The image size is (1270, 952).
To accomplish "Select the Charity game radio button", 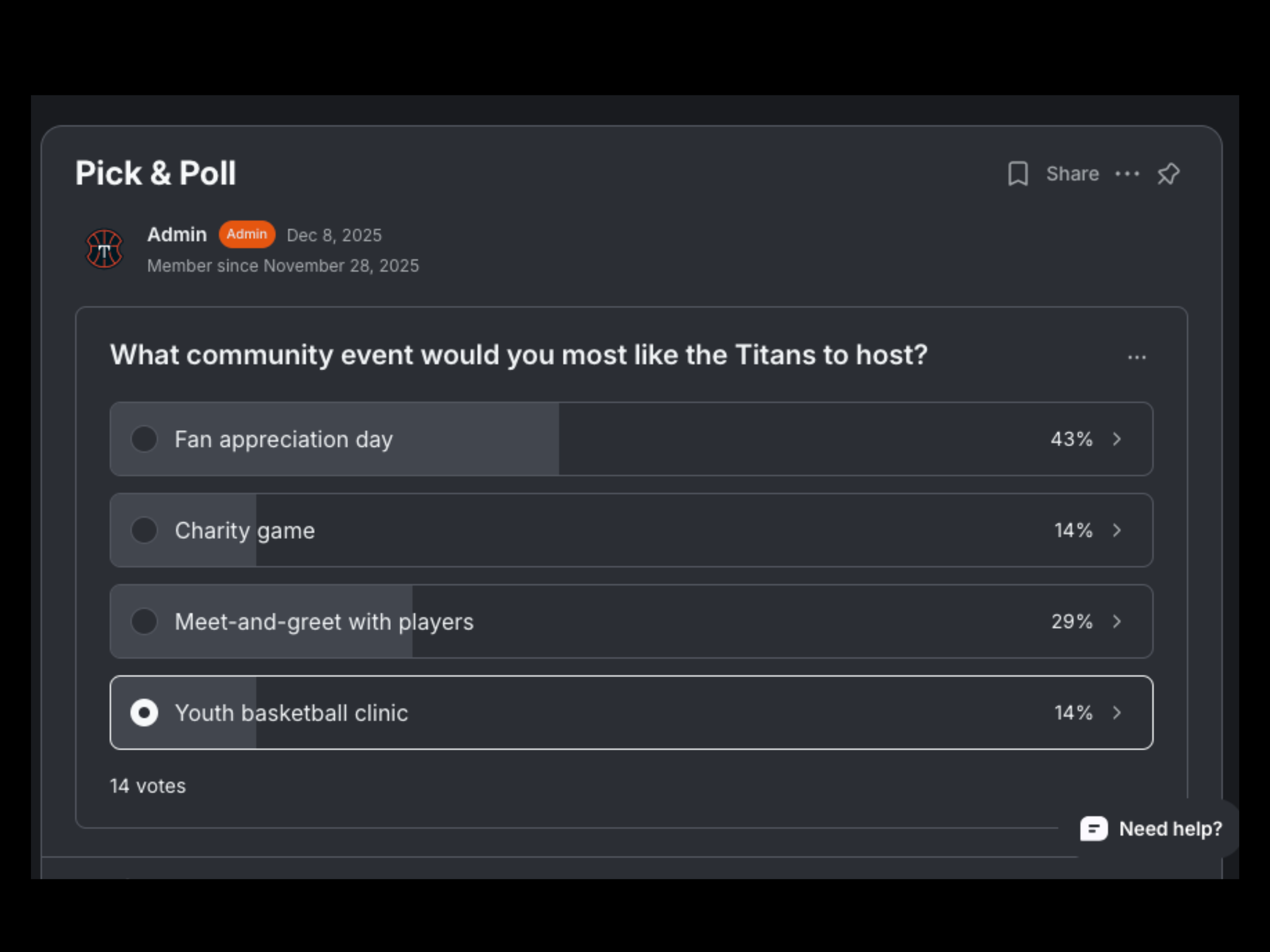I will pyautogui.click(x=144, y=530).
